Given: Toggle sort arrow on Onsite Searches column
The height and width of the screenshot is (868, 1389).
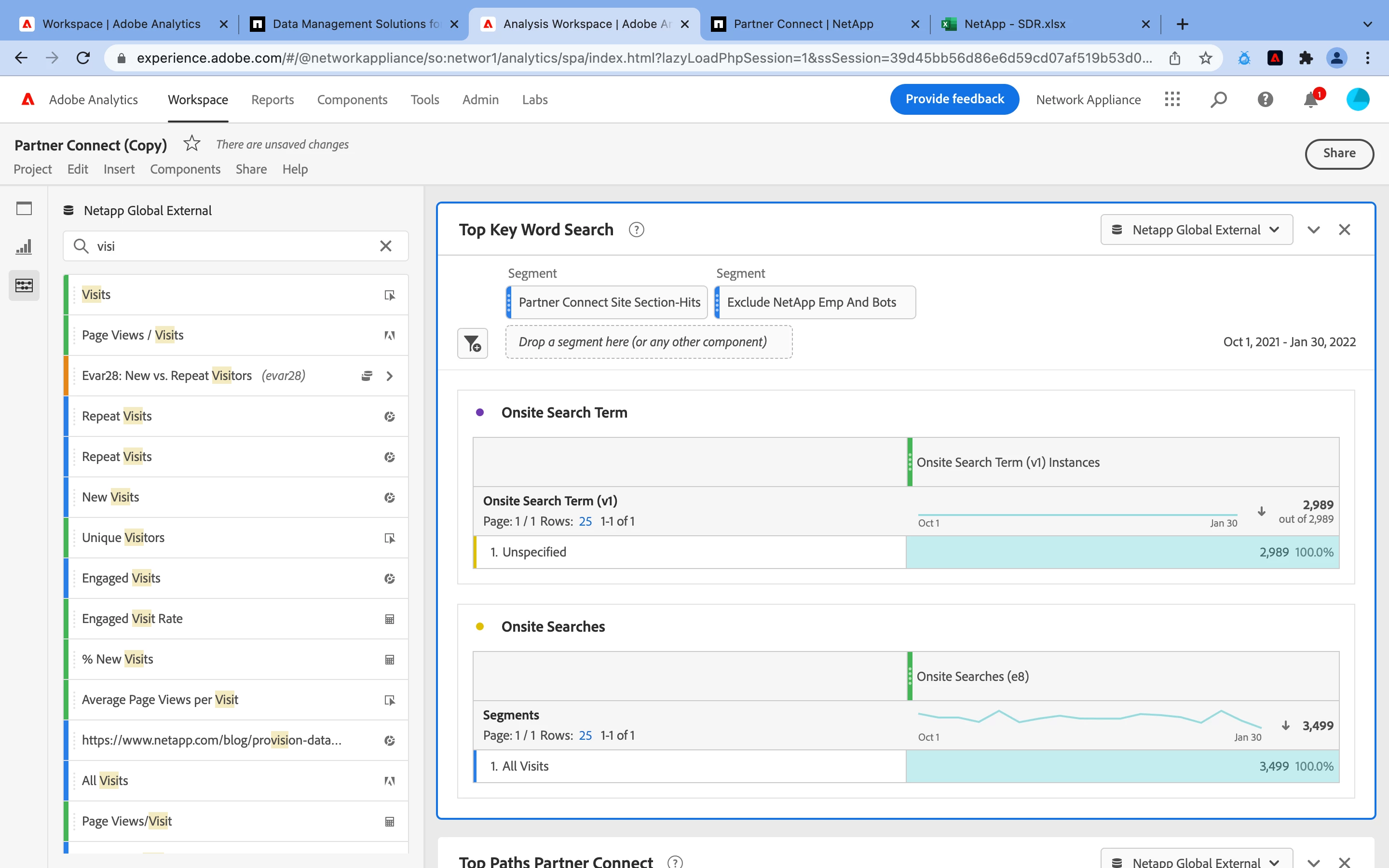Looking at the screenshot, I should (x=1286, y=726).
